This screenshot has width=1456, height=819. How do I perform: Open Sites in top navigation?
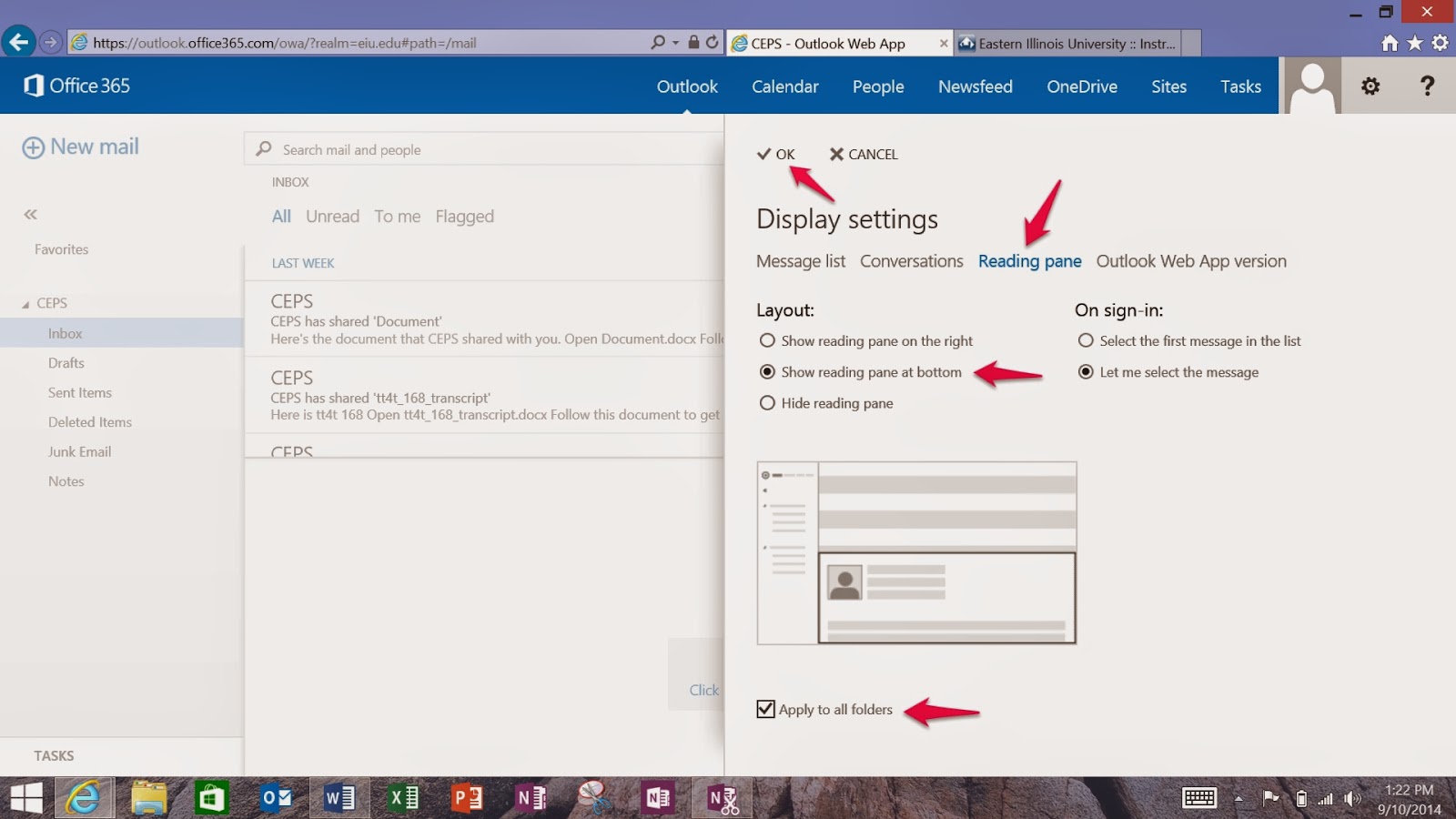point(1168,86)
